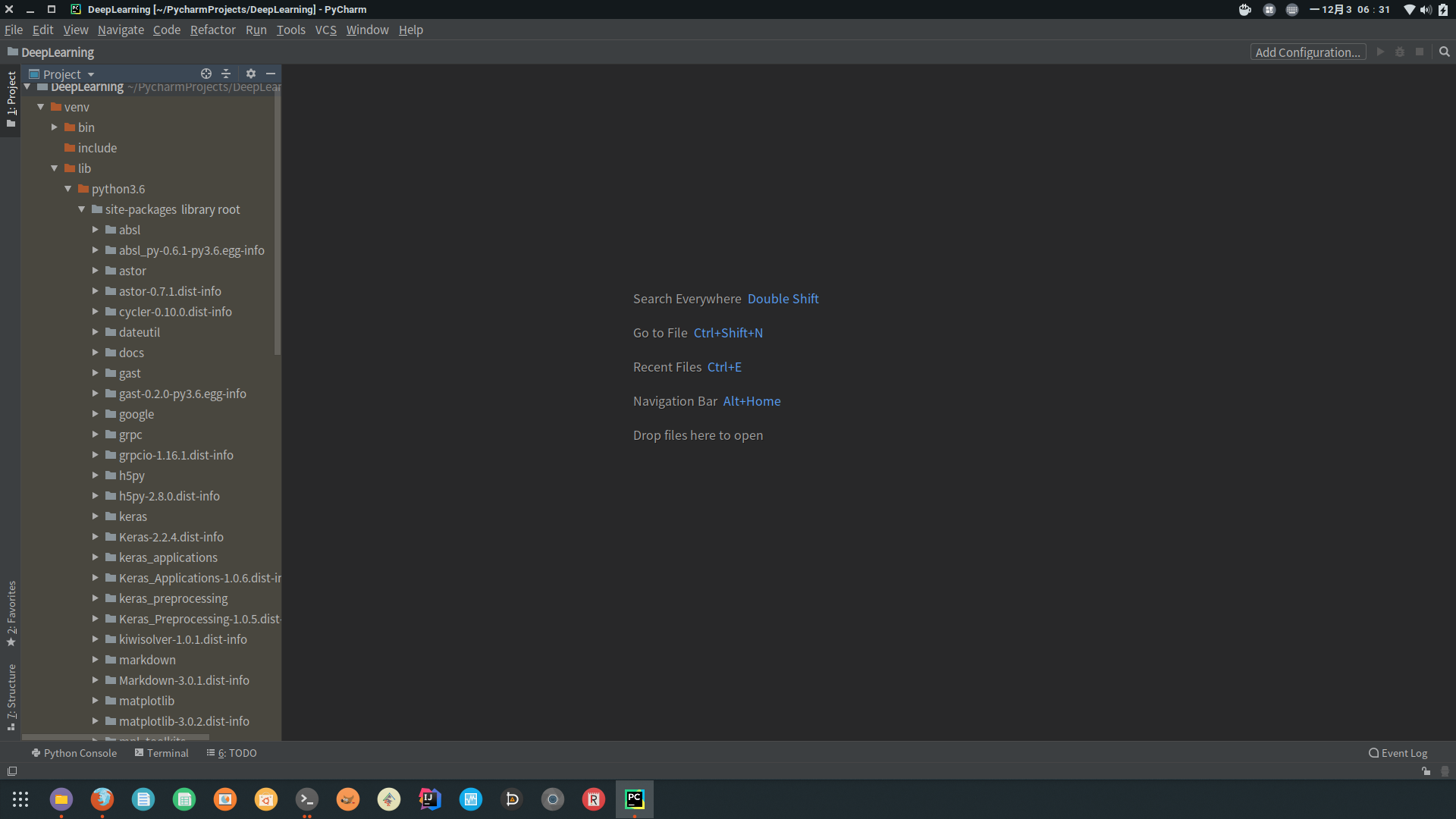The width and height of the screenshot is (1456, 819).
Task: Click the Run triangle icon
Action: point(1380,52)
